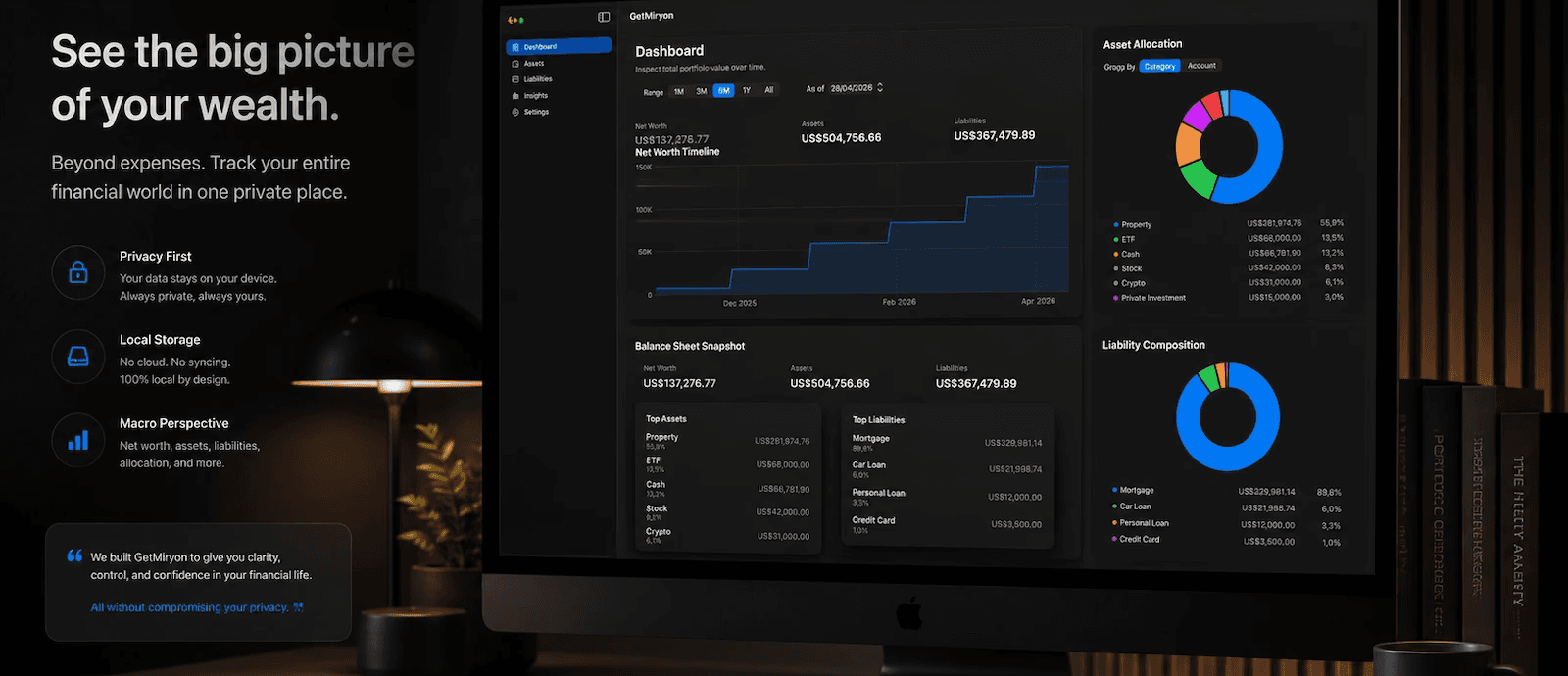Image resolution: width=1568 pixels, height=676 pixels.
Task: Group asset allocation by Account
Action: pyautogui.click(x=1201, y=66)
